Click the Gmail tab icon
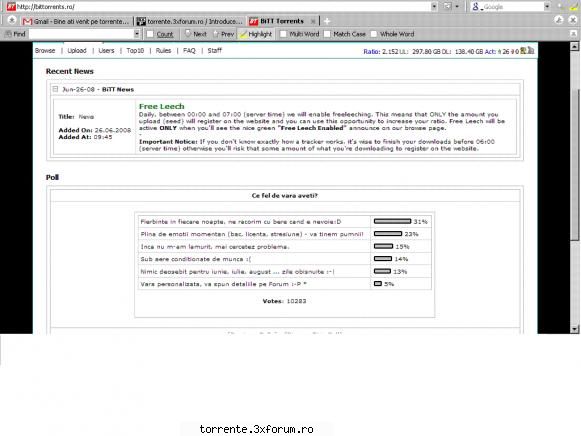The image size is (581, 436). pyautogui.click(x=27, y=21)
